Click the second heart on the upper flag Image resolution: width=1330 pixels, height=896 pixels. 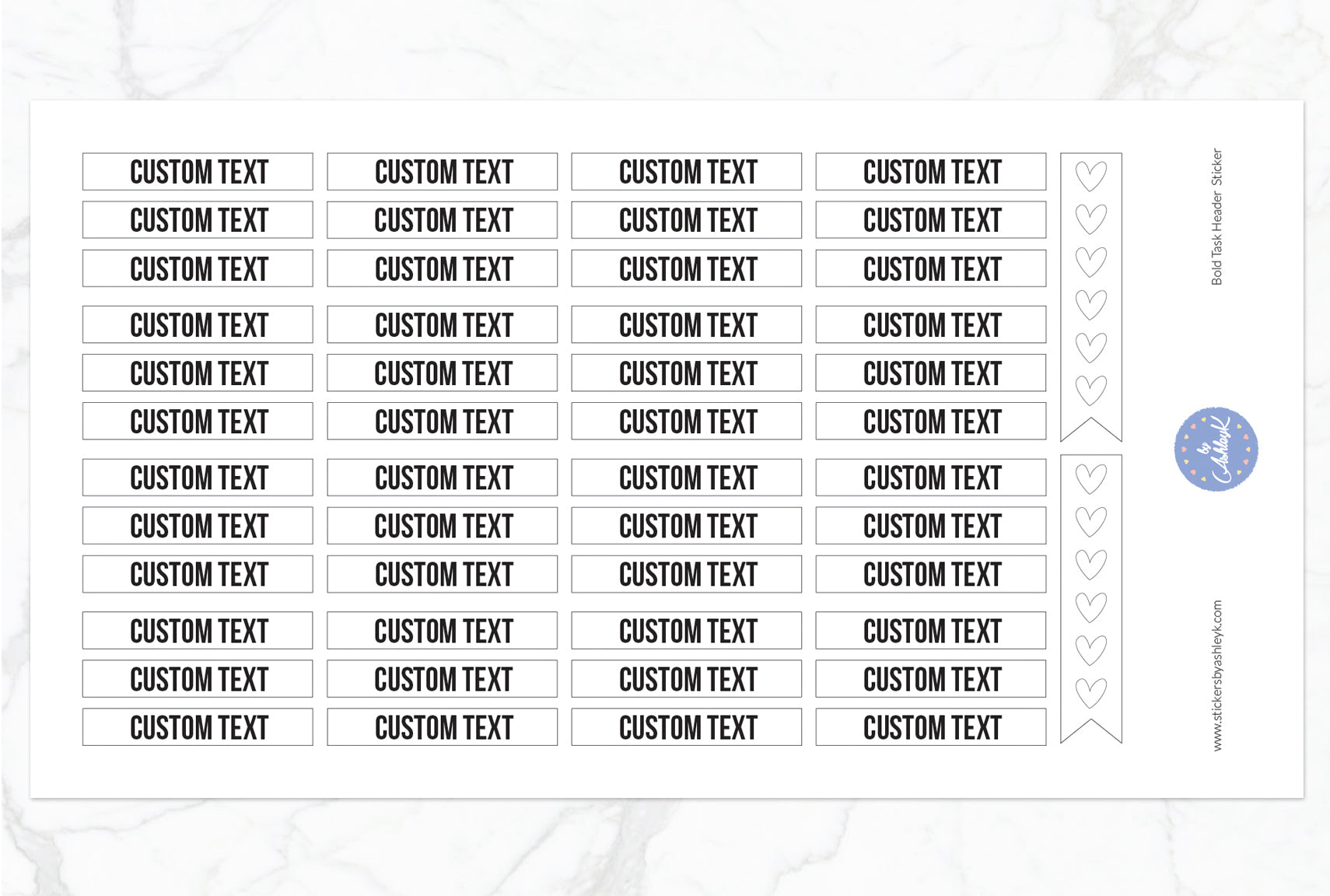click(1090, 219)
